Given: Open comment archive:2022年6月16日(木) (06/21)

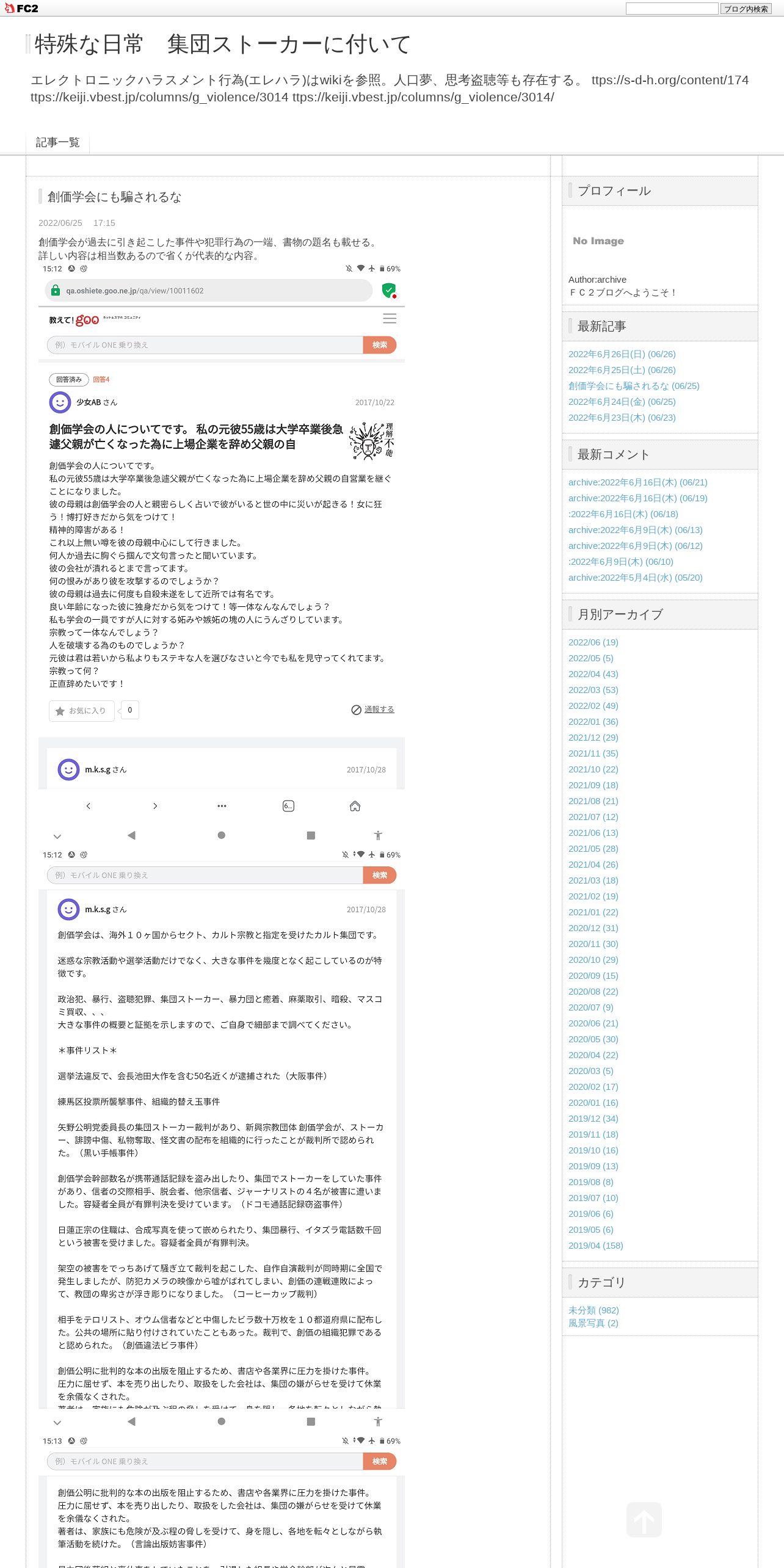Looking at the screenshot, I should coord(637,482).
